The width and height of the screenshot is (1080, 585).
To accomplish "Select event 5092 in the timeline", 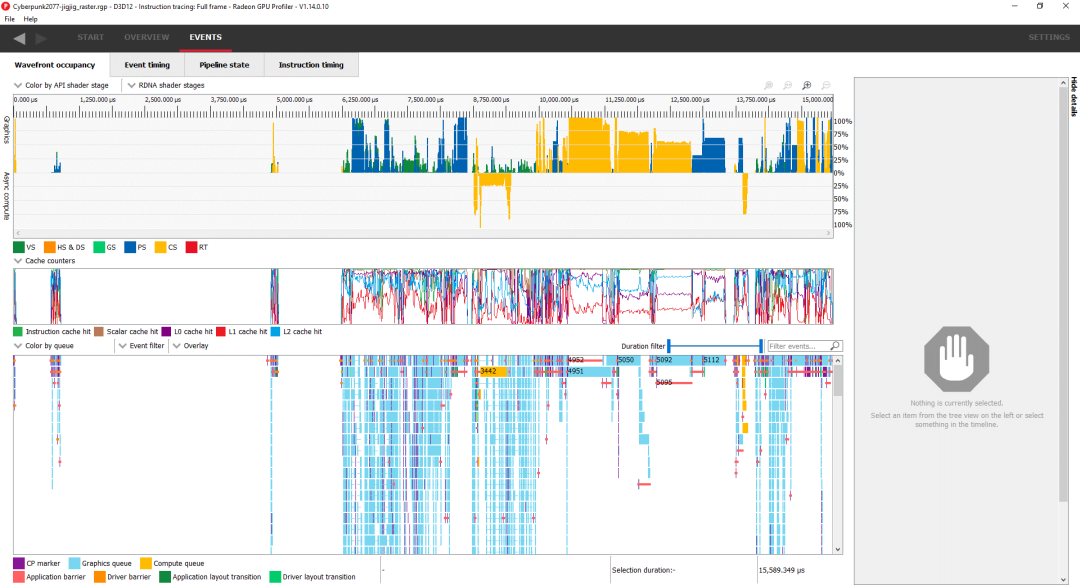I will pos(672,360).
